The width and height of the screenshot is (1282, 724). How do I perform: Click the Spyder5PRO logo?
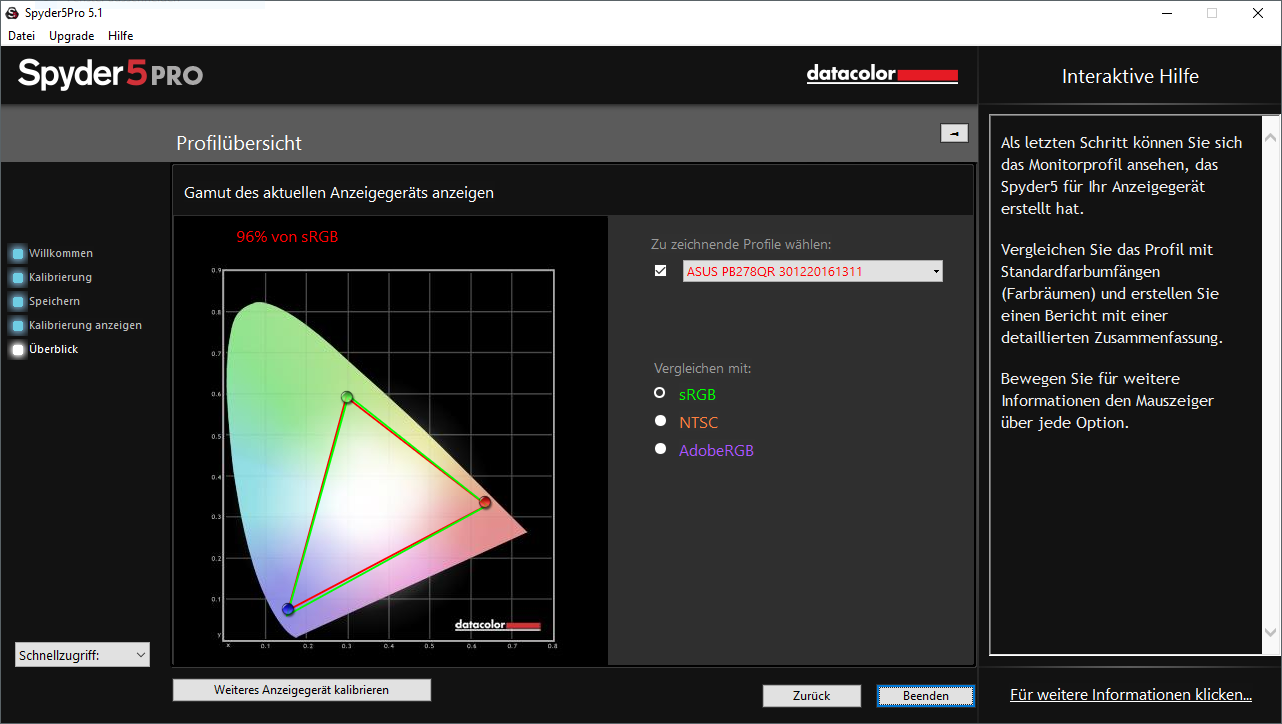coord(110,74)
